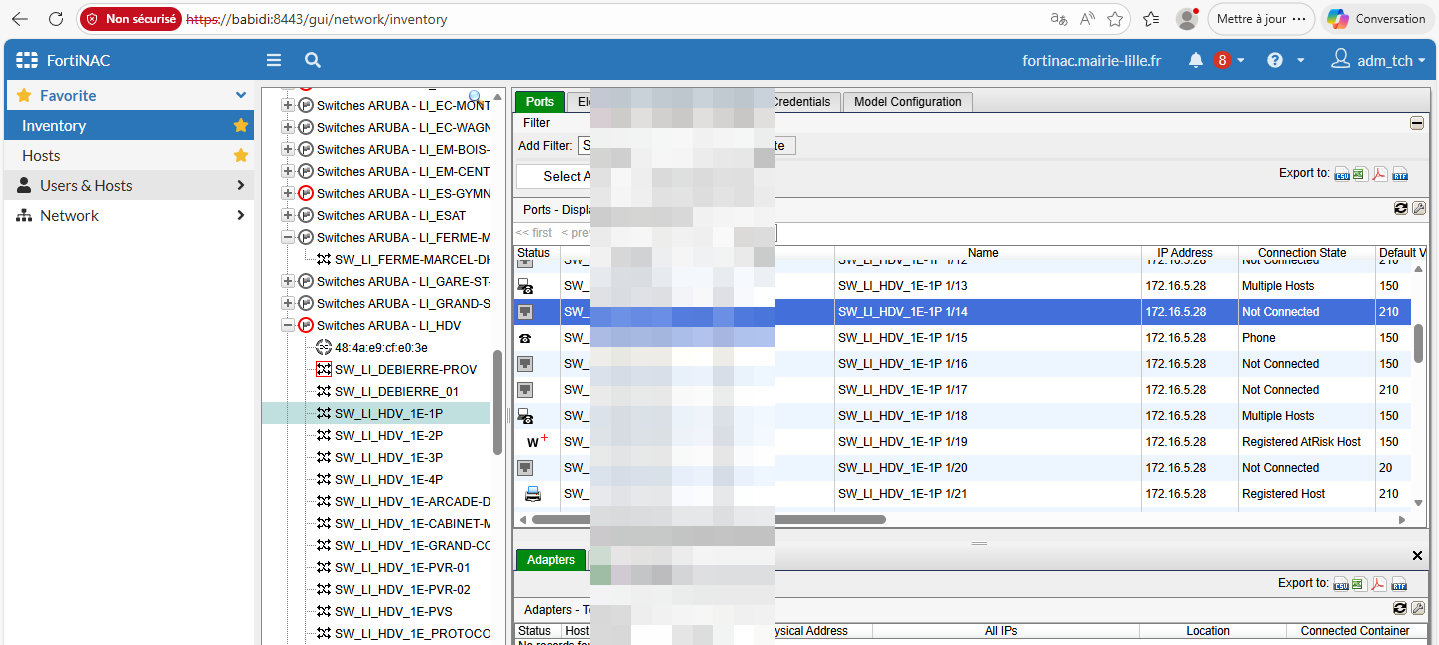Collapse the Favorite section
Image resolution: width=1439 pixels, height=645 pixels.
point(240,95)
